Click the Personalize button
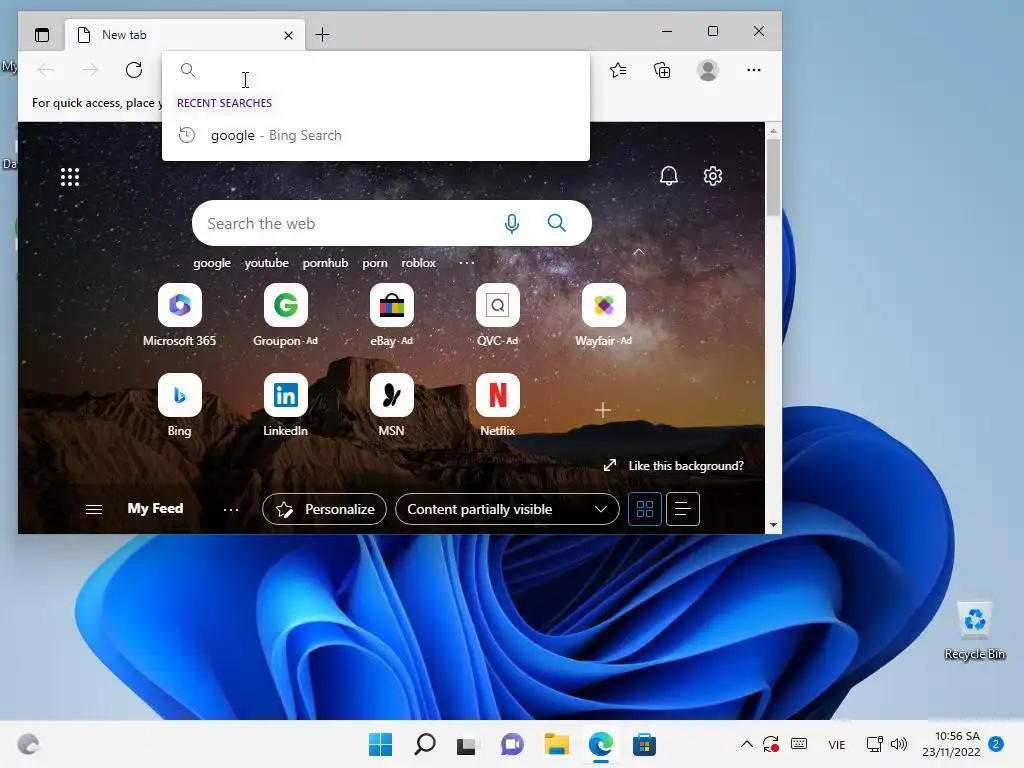The image size is (1024, 768). [325, 509]
